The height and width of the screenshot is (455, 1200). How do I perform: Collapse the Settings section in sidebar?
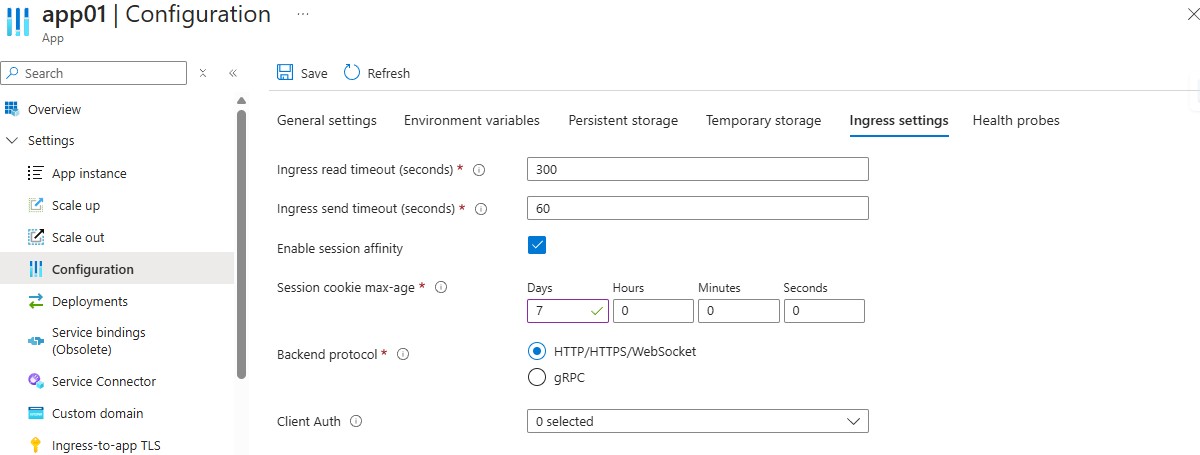12,141
